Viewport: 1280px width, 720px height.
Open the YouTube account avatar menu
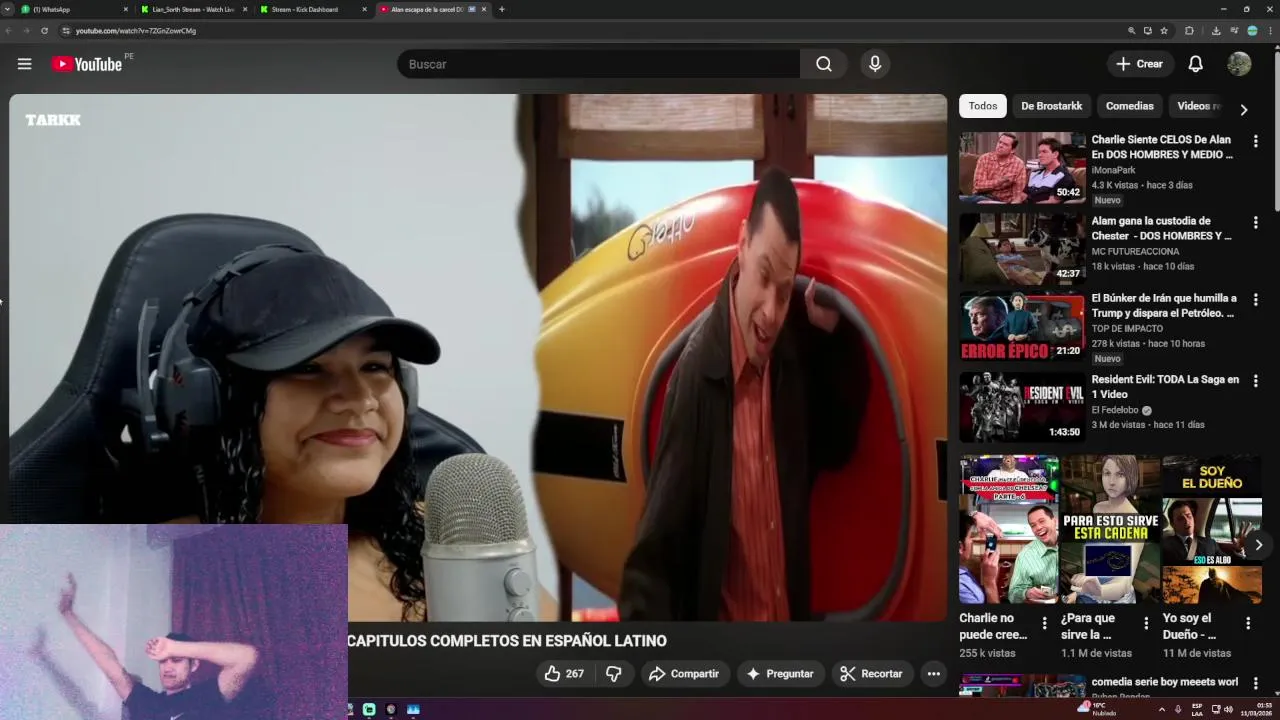point(1239,64)
